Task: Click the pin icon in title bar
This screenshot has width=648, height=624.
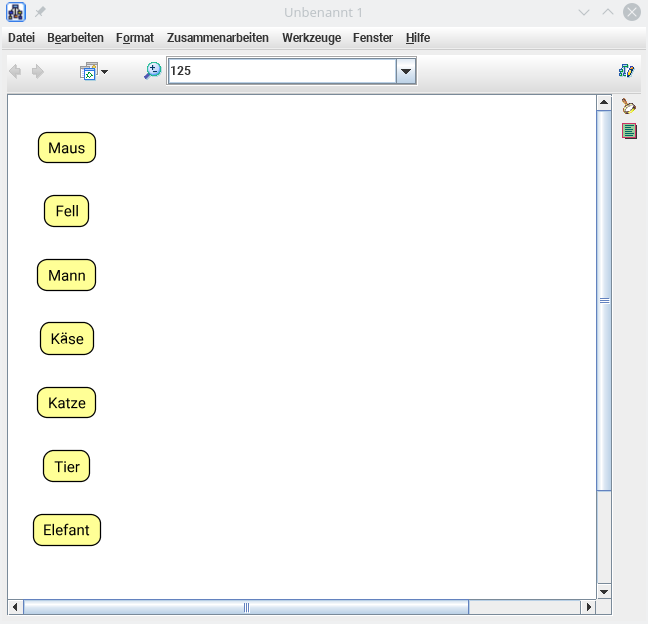Action: point(41,12)
